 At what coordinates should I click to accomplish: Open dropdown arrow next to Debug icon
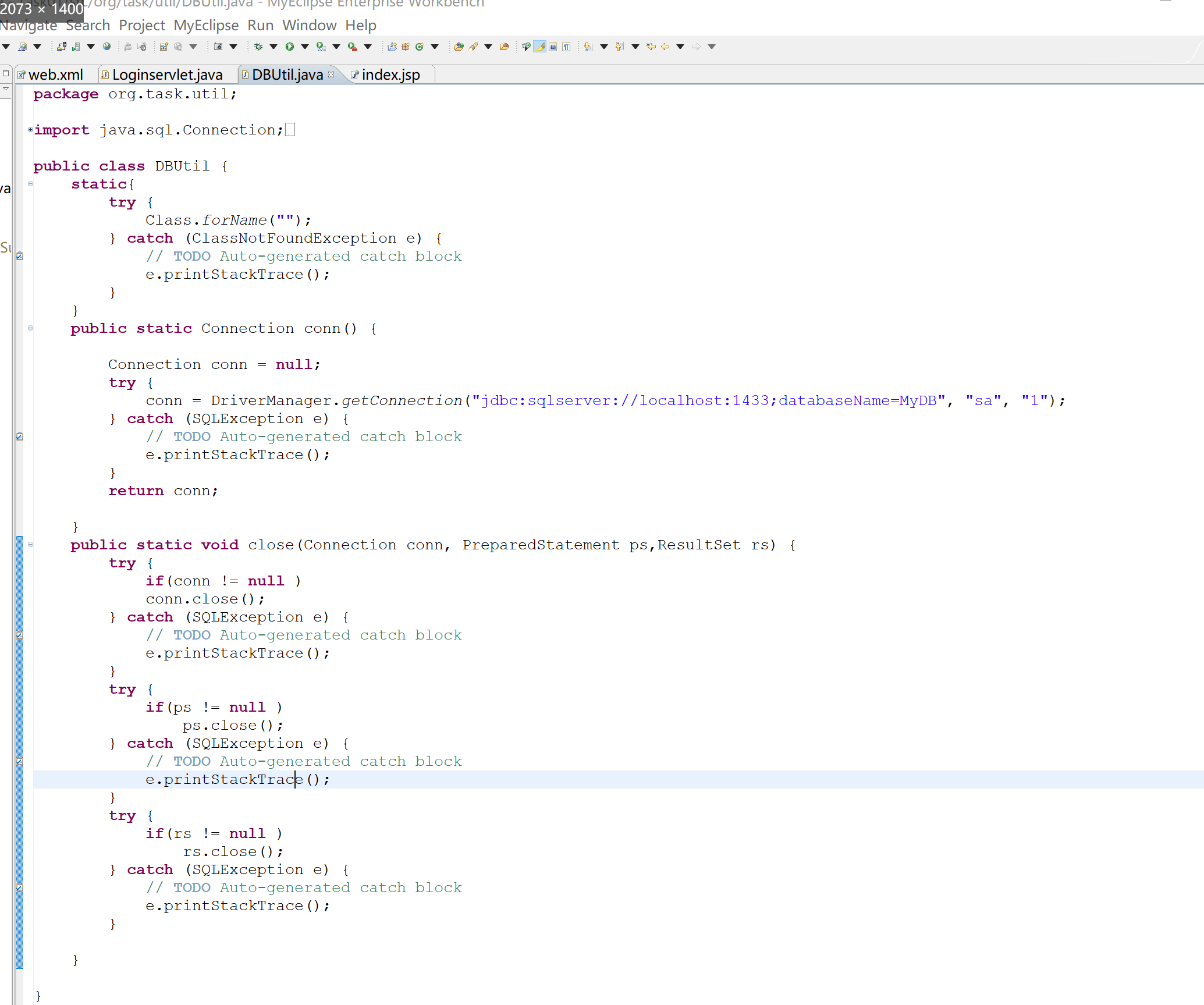click(x=273, y=47)
